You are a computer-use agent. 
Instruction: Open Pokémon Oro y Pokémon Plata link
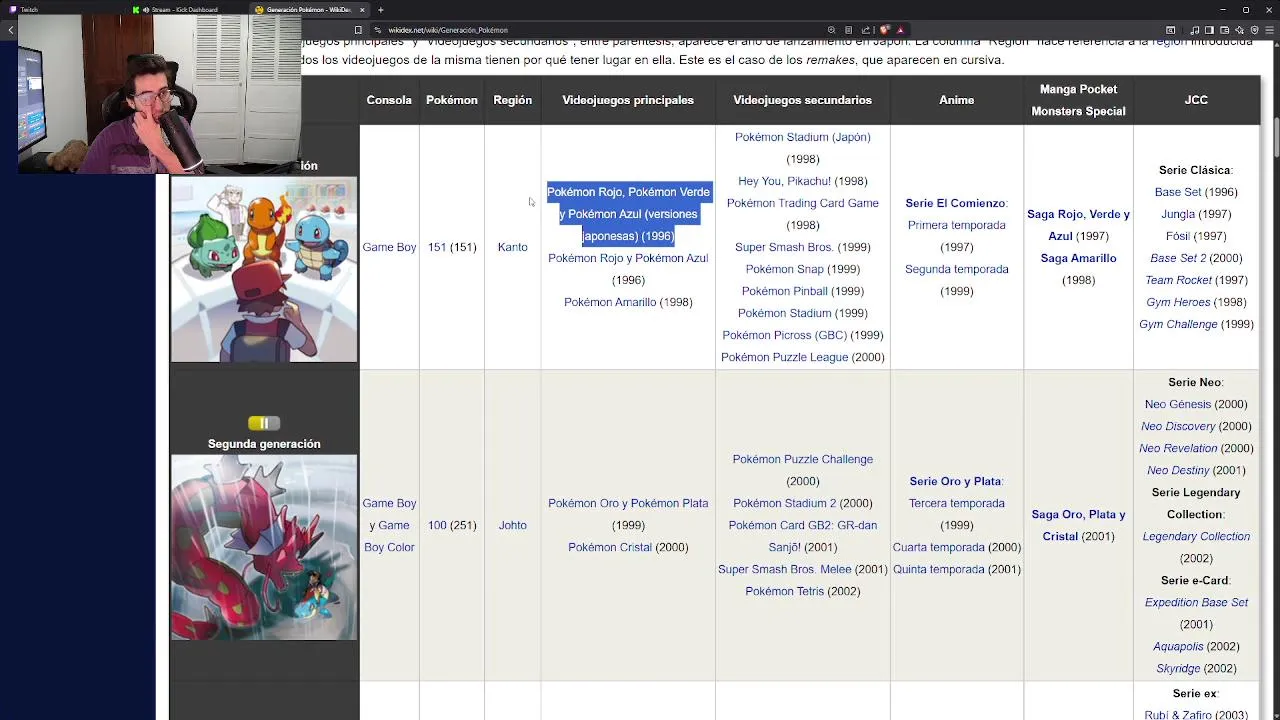628,503
